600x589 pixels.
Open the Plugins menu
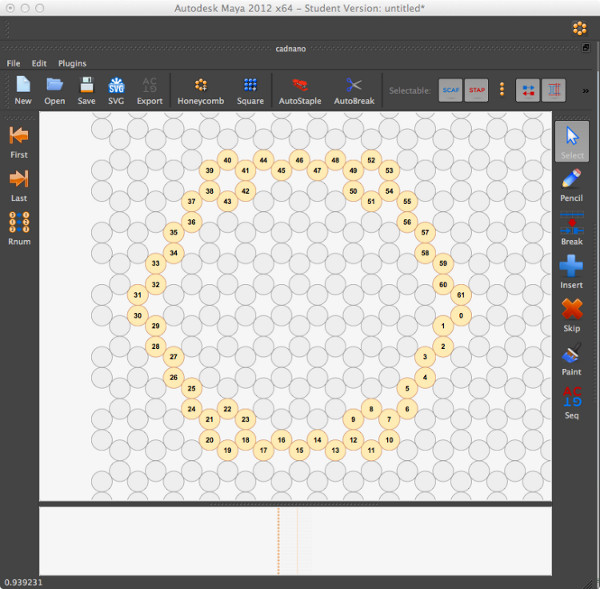click(x=72, y=63)
